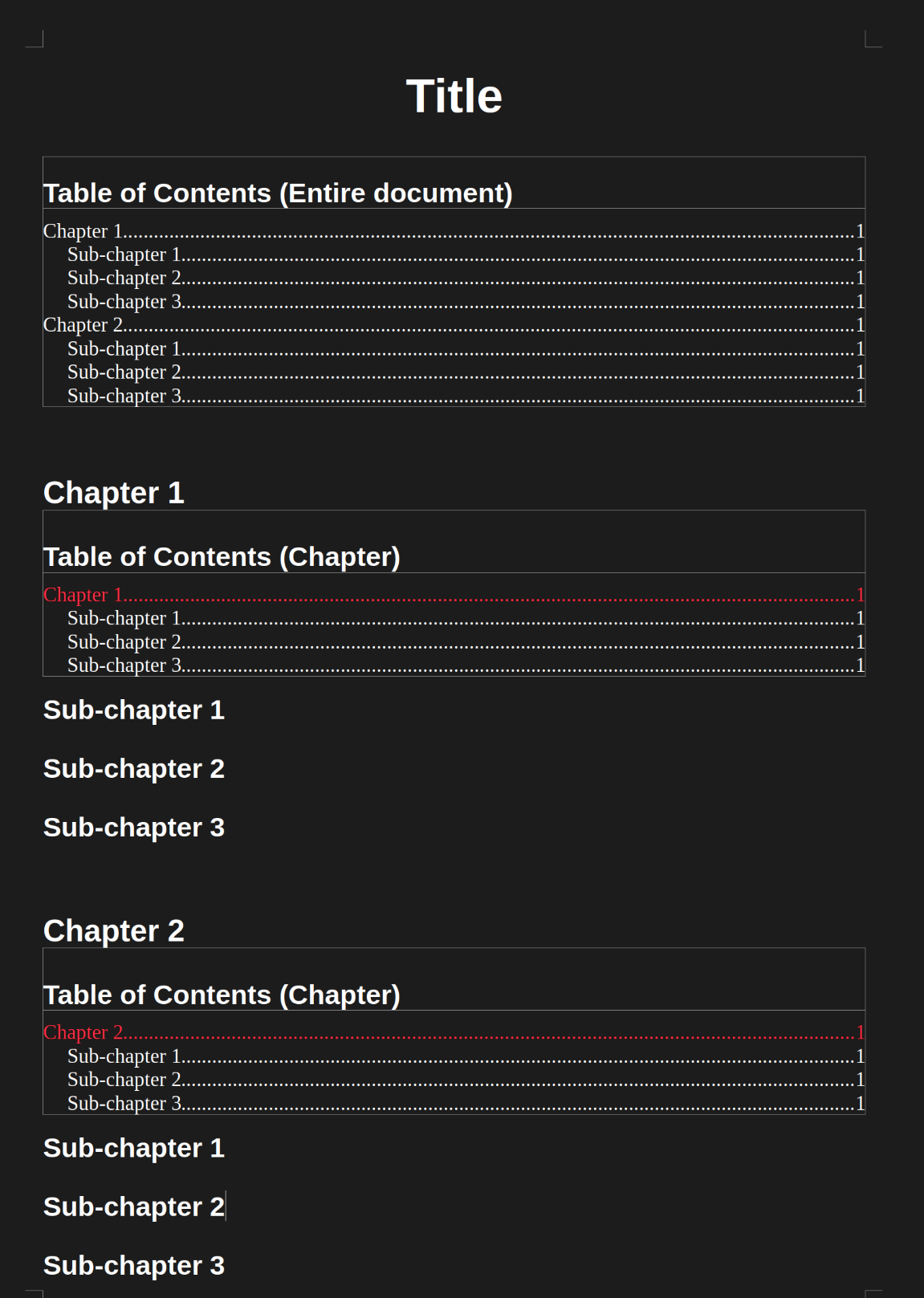Screen dimensions: 924x1298
Task: Click bold Sub-chapter 2 heading in Chapter 1 section
Action: pos(134,769)
